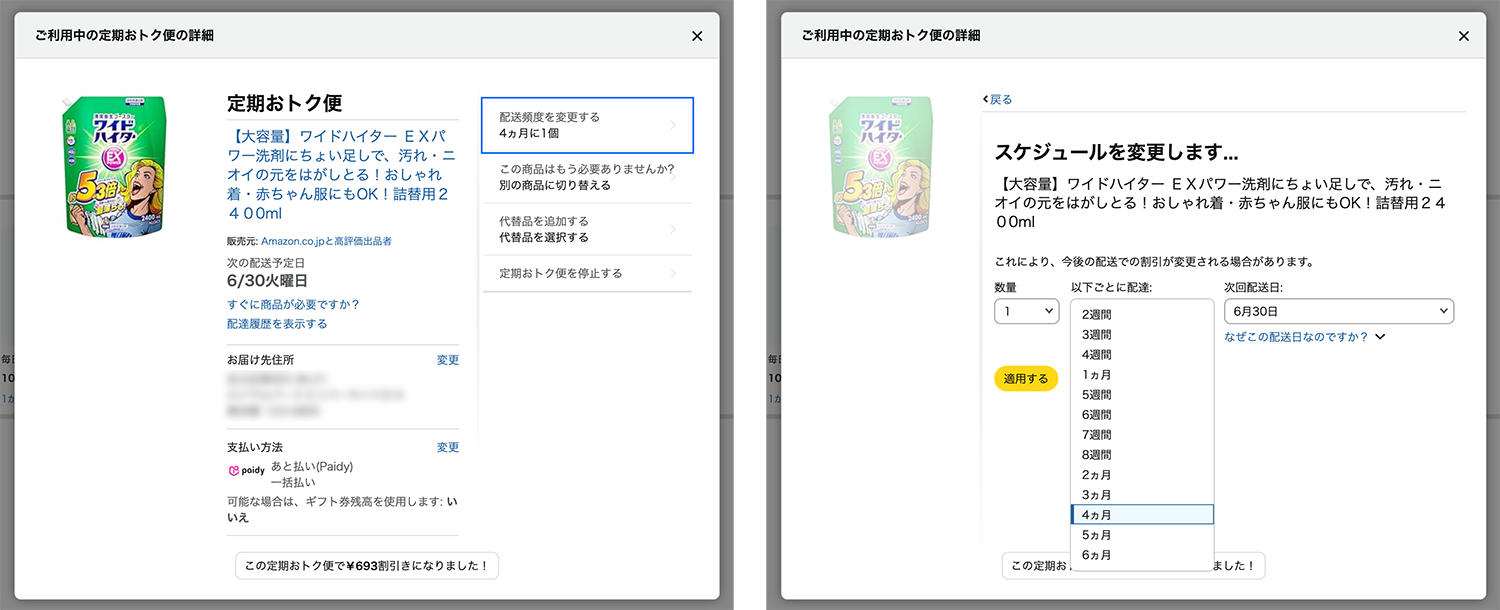Click chevron beside 定期おトク便を停止する
1500x610 pixels.
click(673, 273)
